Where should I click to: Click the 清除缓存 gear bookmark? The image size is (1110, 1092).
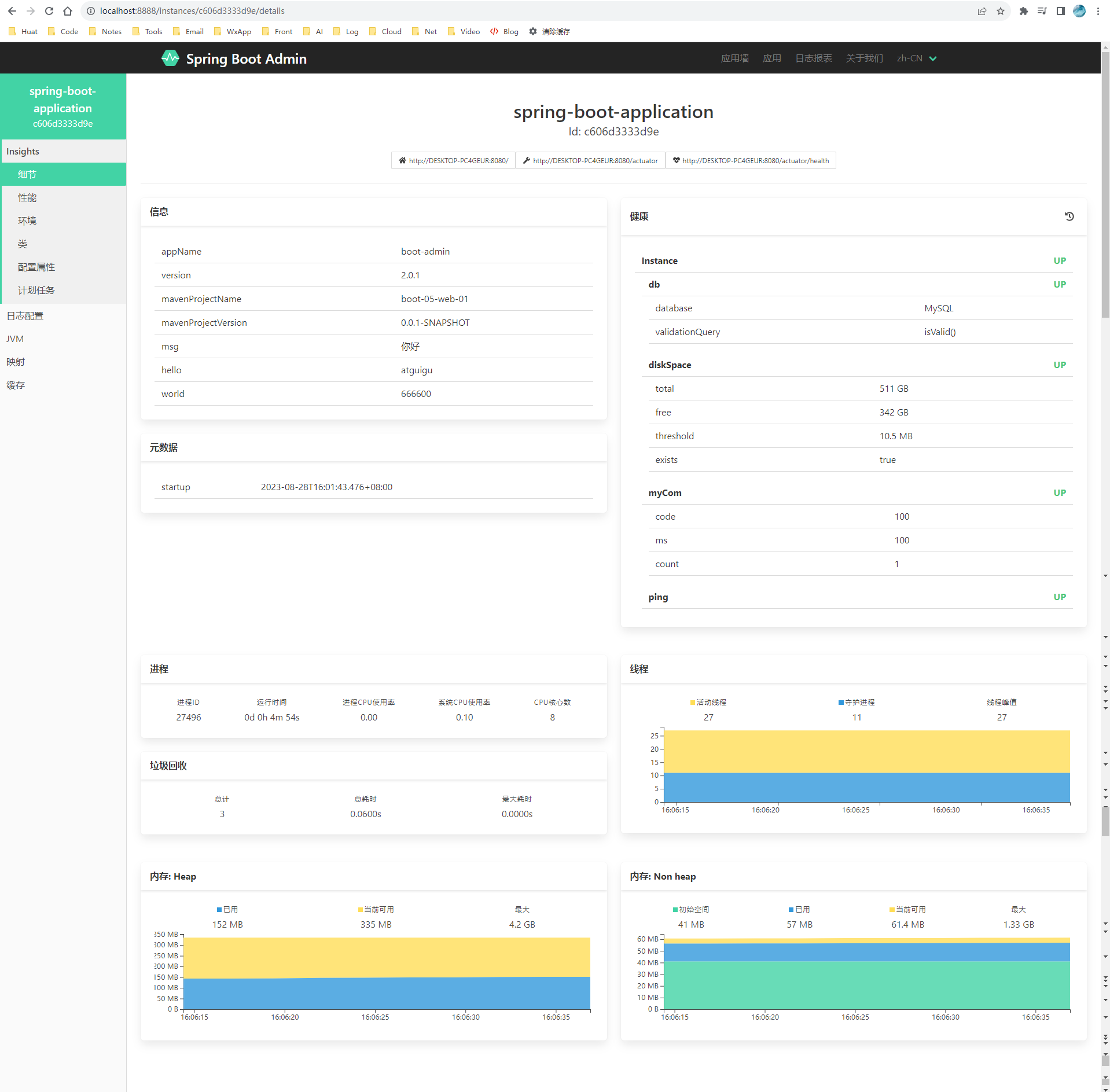[549, 32]
